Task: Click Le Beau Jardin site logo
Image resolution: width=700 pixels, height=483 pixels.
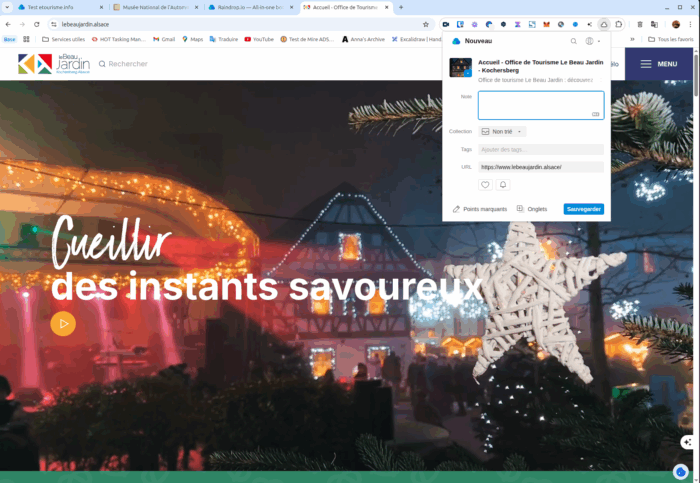Action: coord(50,64)
